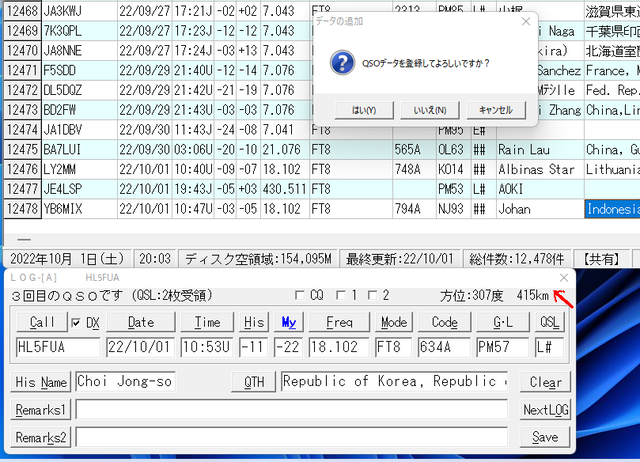Viewport: 640px width, 462px height.
Task: Click the frequency field showing 18.102
Action: [x=339, y=347]
